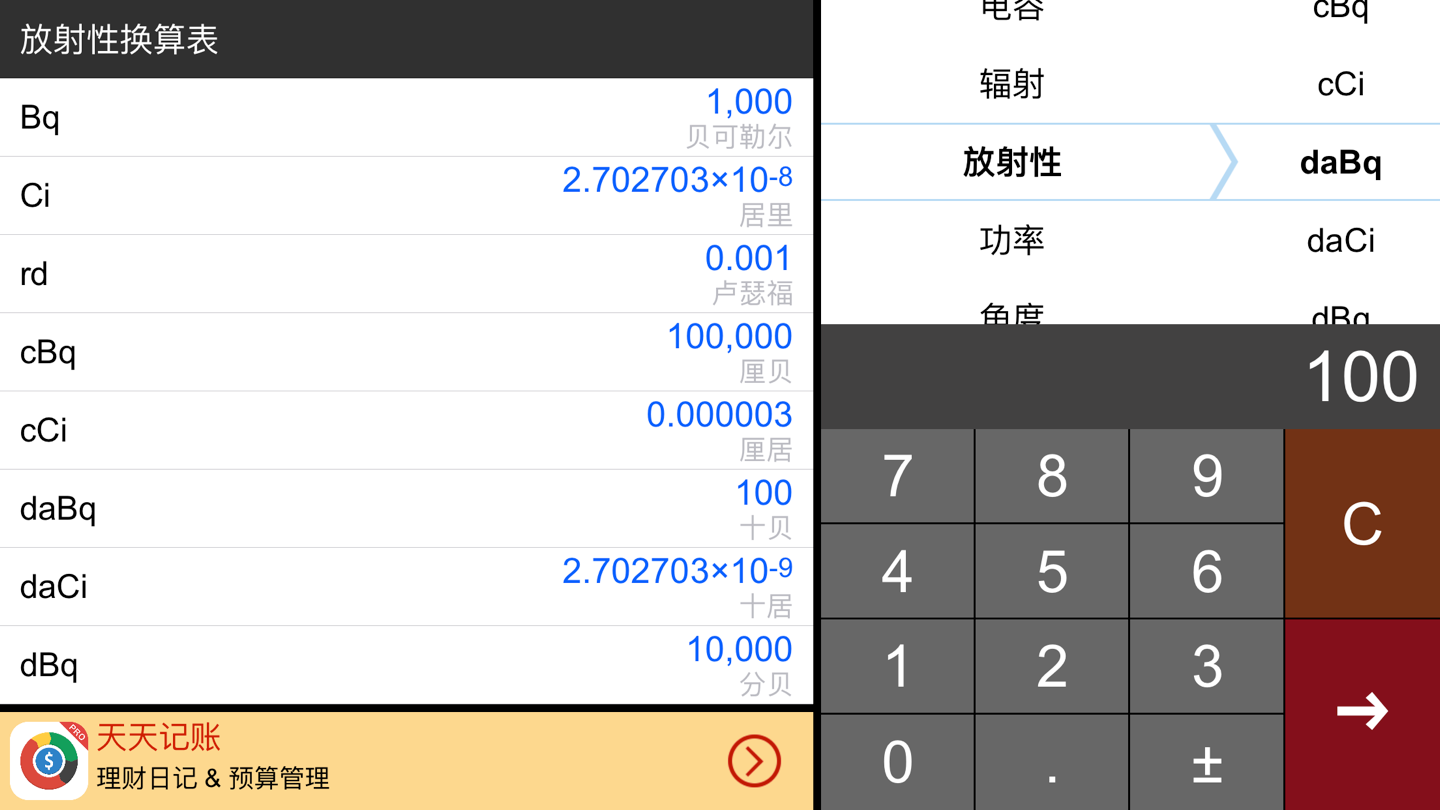Select 辐射 in the category picker

pos(1012,84)
